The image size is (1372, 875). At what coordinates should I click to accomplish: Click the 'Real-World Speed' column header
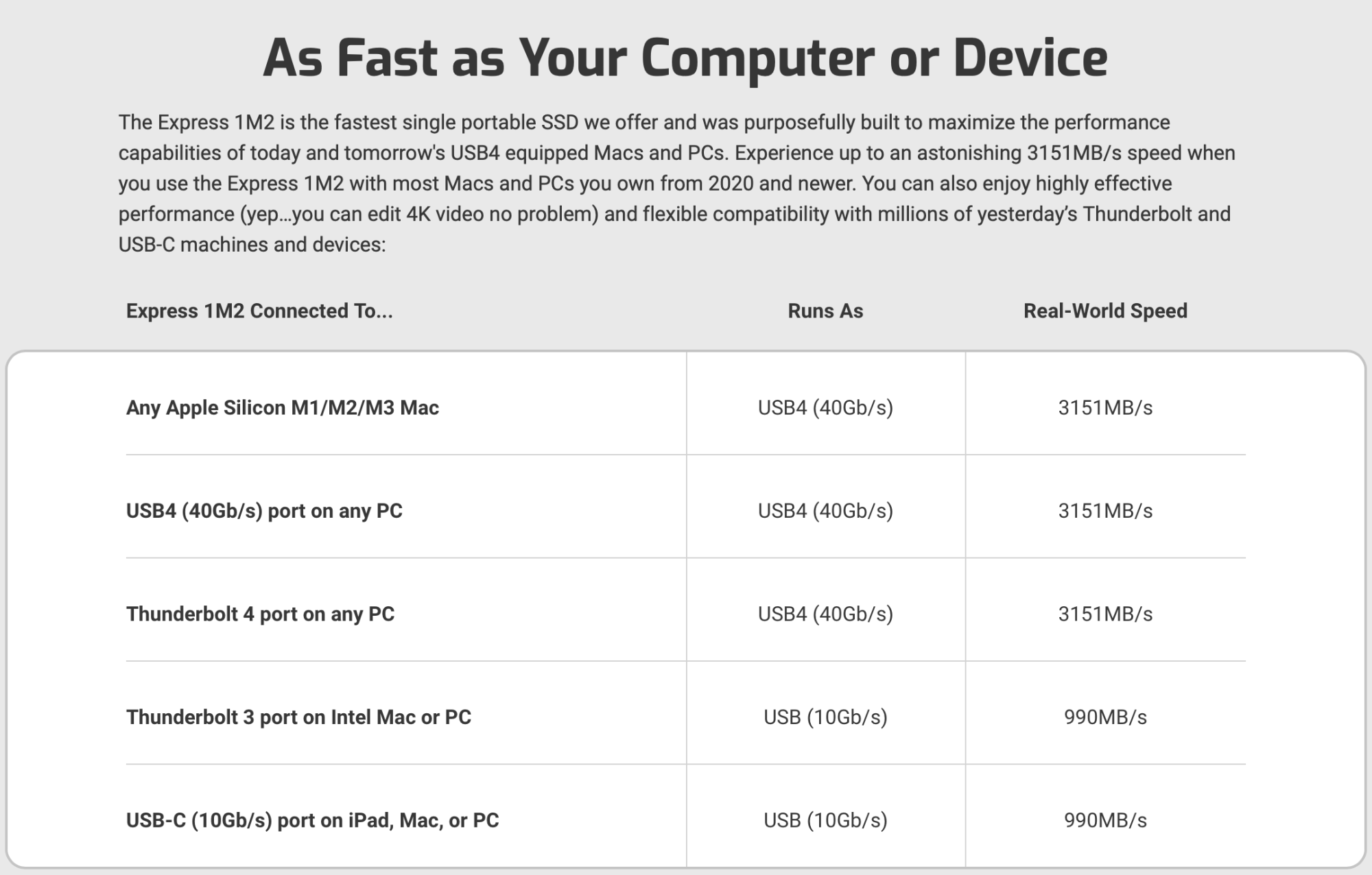coord(1105,311)
